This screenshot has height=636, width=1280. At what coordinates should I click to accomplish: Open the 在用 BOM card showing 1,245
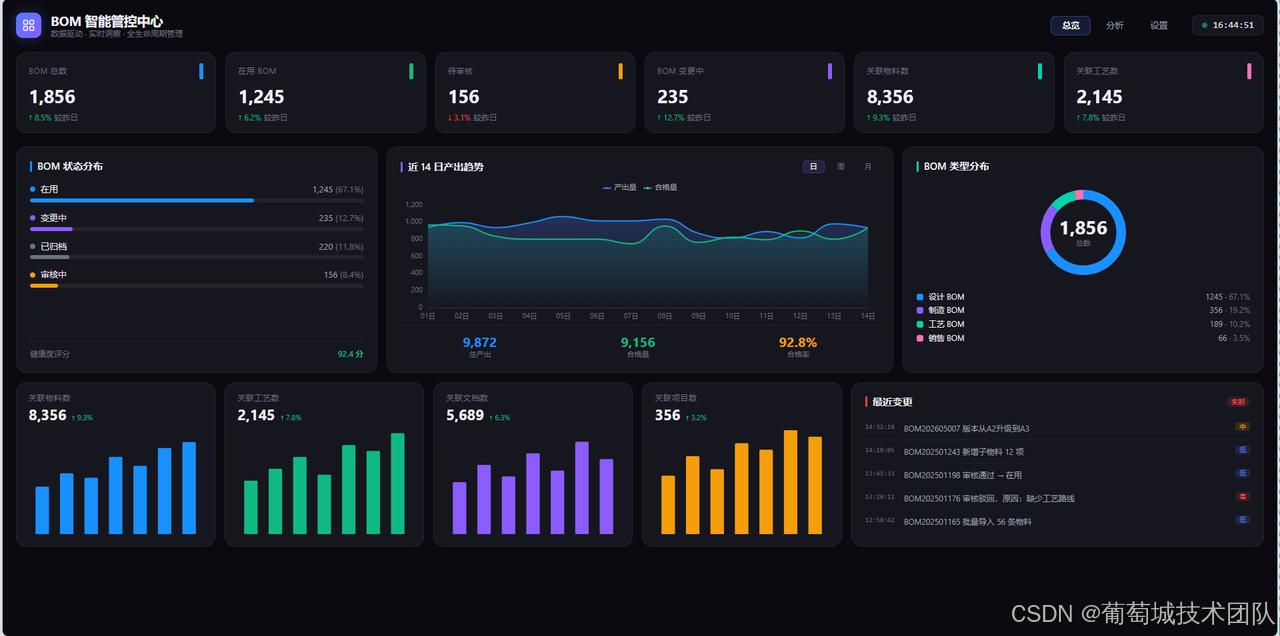(325, 92)
